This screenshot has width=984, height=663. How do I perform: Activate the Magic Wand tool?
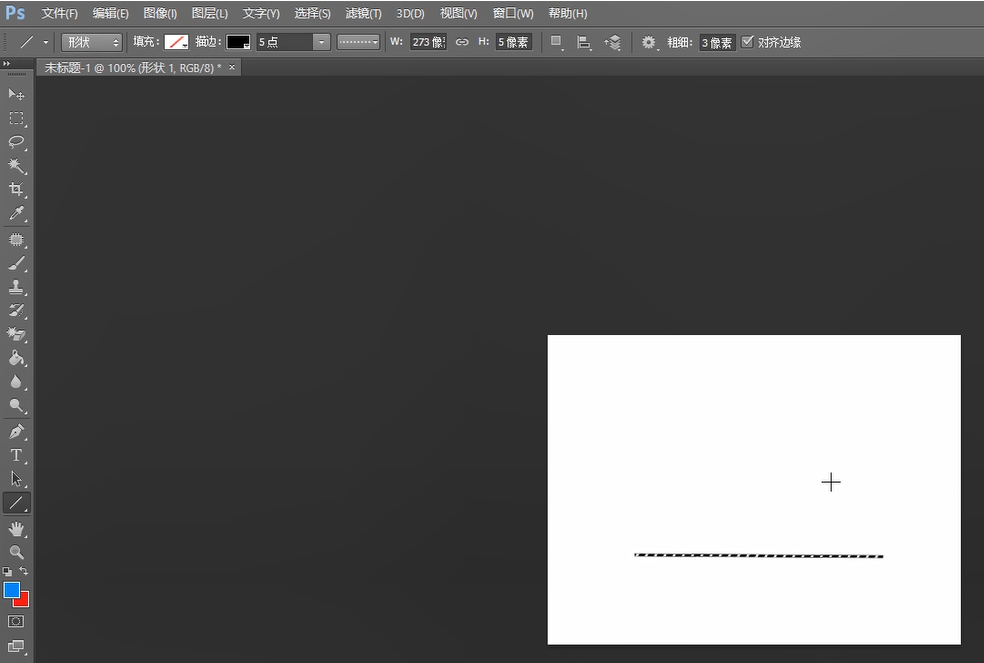tap(16, 166)
